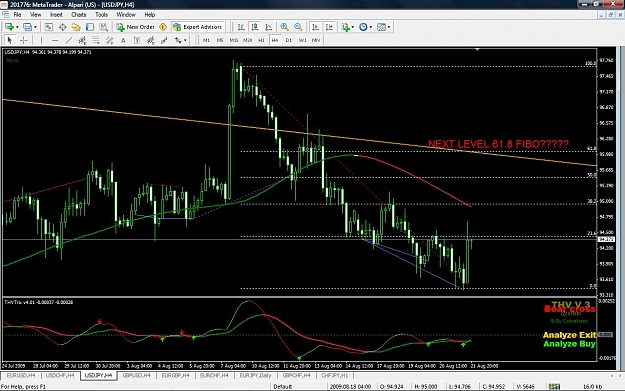Expand the Periods dropdown arrow
This screenshot has height=391, width=625.
[x=371, y=27]
